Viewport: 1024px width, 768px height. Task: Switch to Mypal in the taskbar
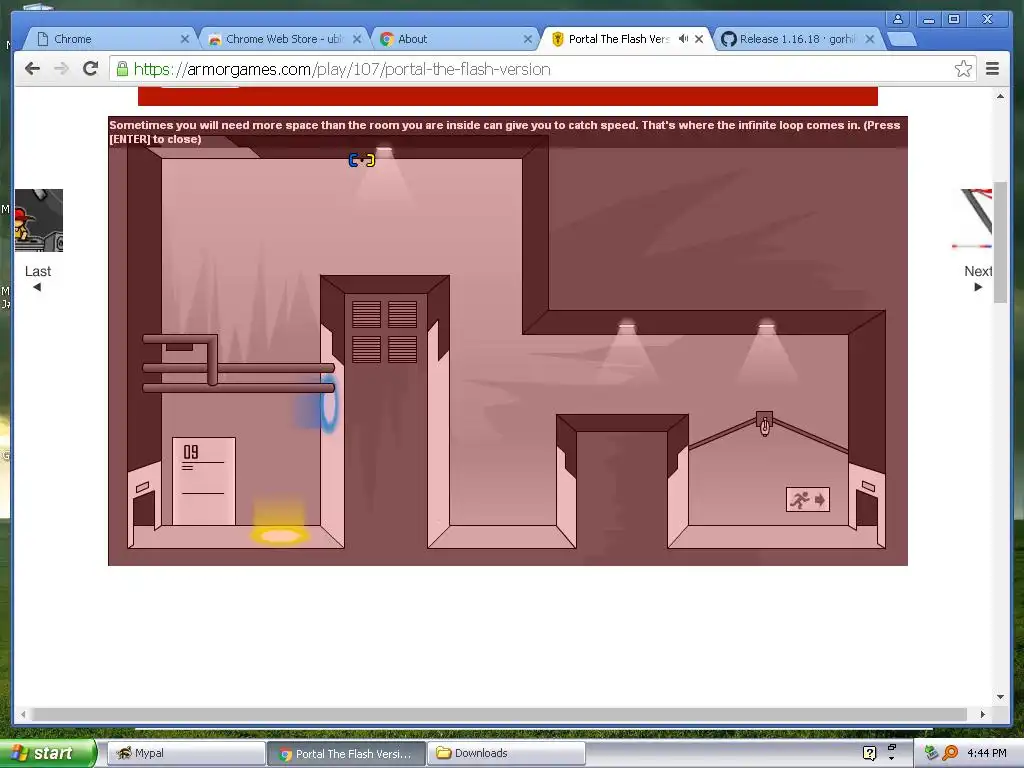185,753
